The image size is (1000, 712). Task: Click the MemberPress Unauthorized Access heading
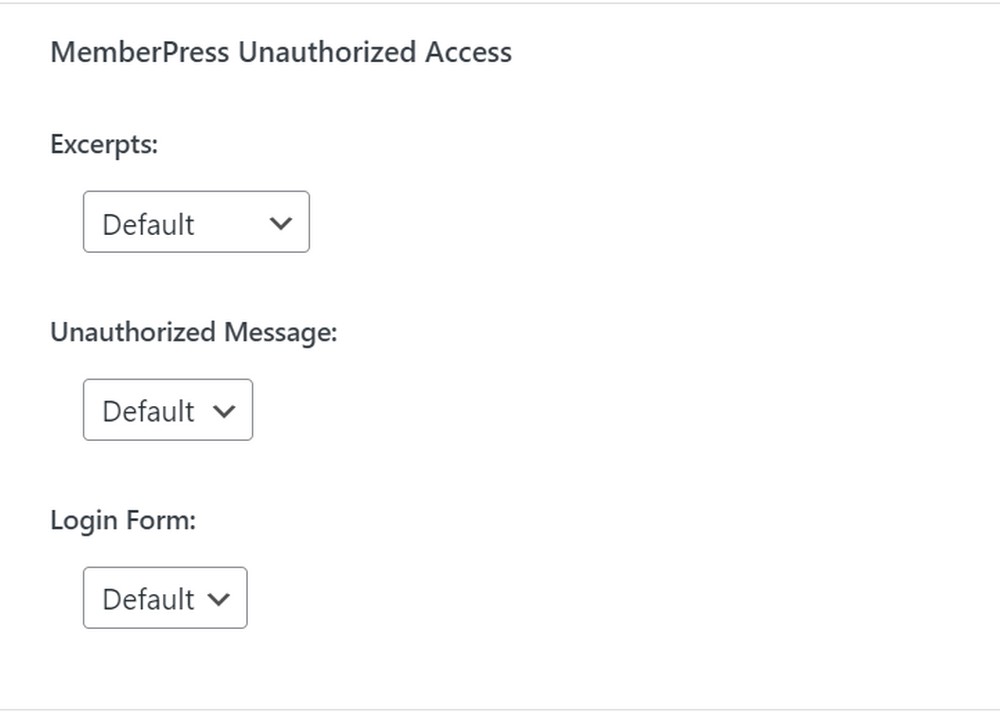click(281, 52)
